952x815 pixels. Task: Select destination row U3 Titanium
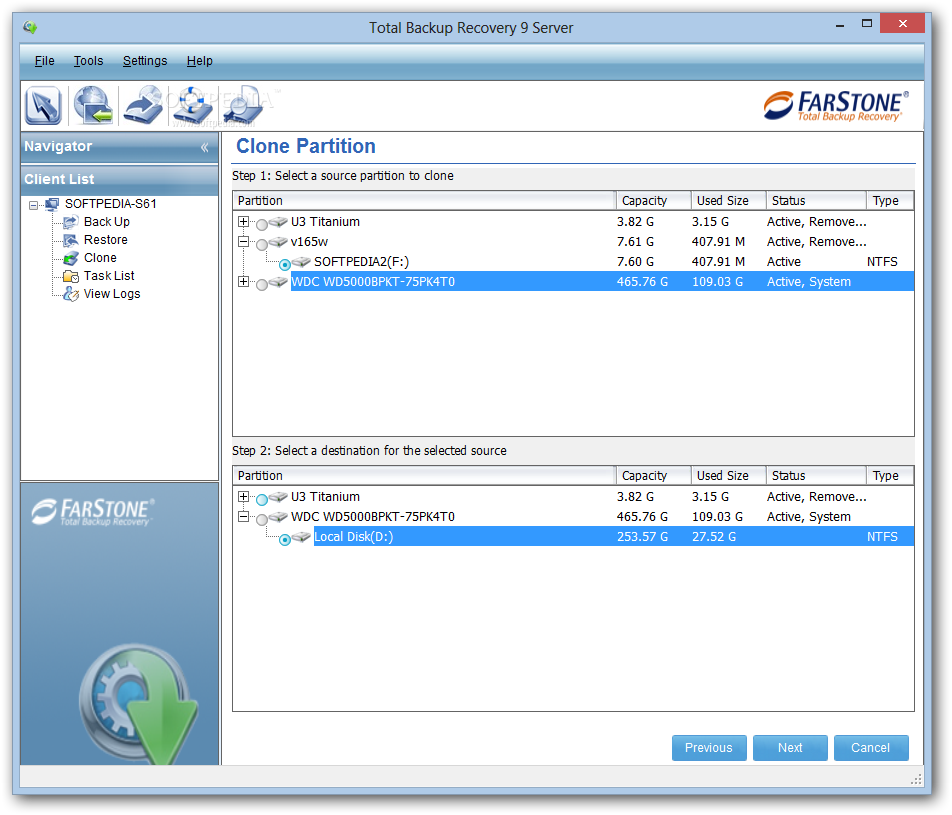coord(573,497)
